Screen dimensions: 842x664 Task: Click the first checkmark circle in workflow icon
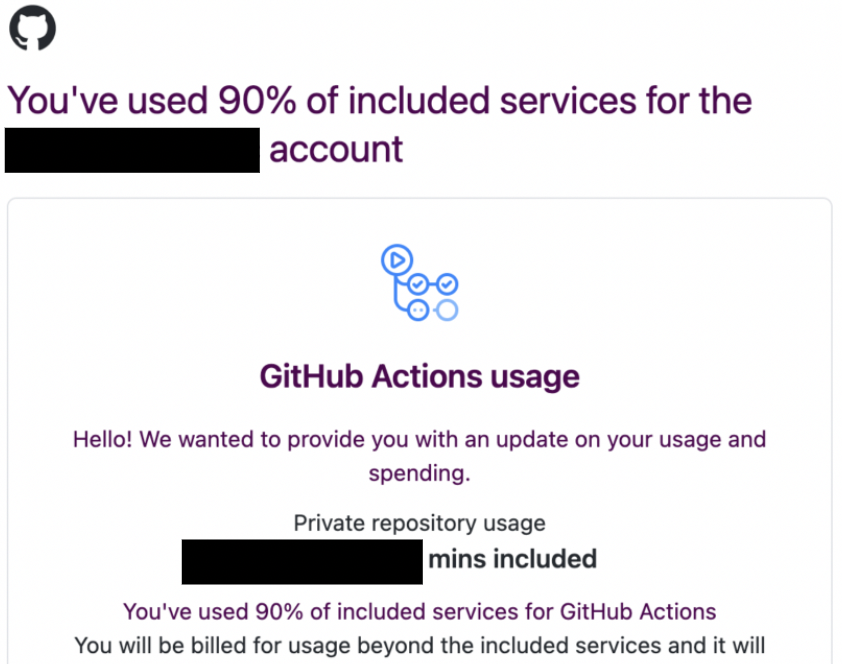(x=418, y=284)
